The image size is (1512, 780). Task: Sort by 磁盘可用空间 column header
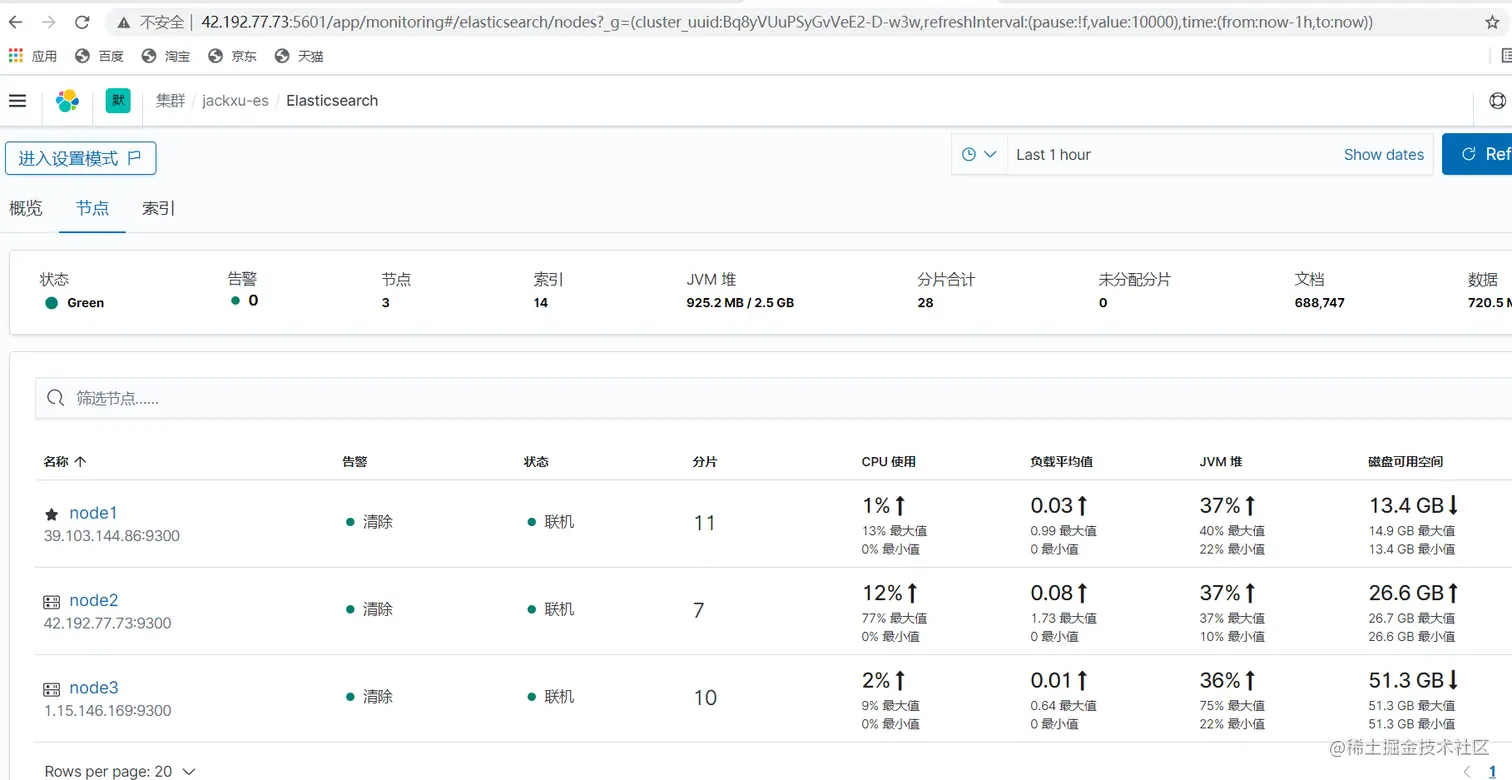pos(1406,462)
